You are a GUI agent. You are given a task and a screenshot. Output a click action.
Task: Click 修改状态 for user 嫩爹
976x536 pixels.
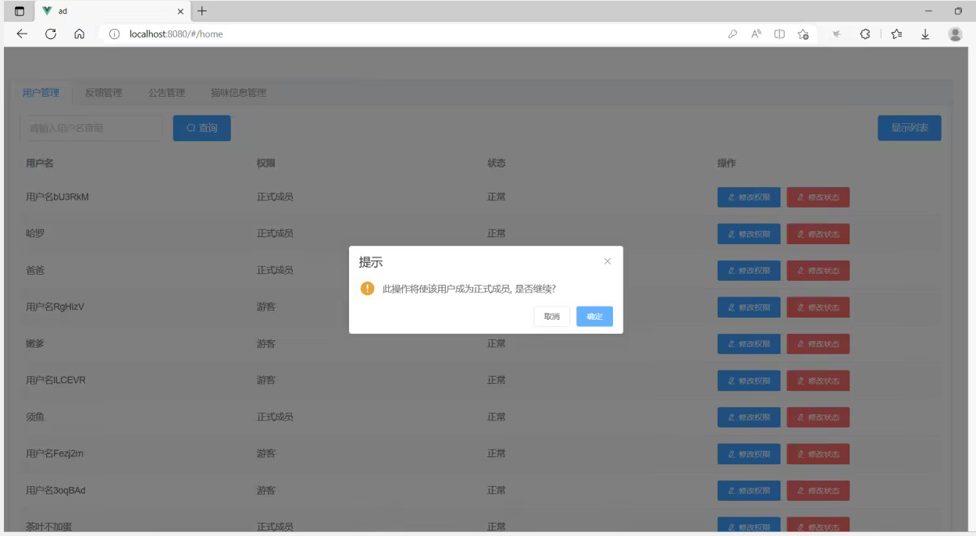pos(818,344)
